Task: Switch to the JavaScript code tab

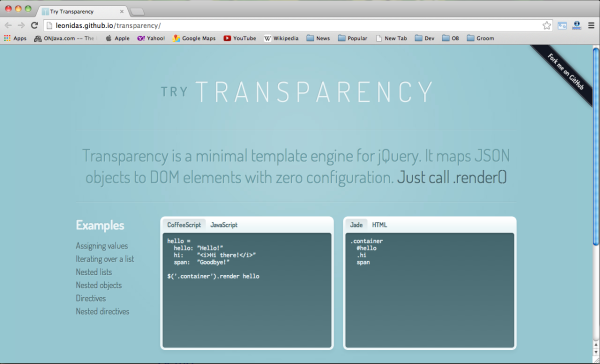Action: (224, 225)
